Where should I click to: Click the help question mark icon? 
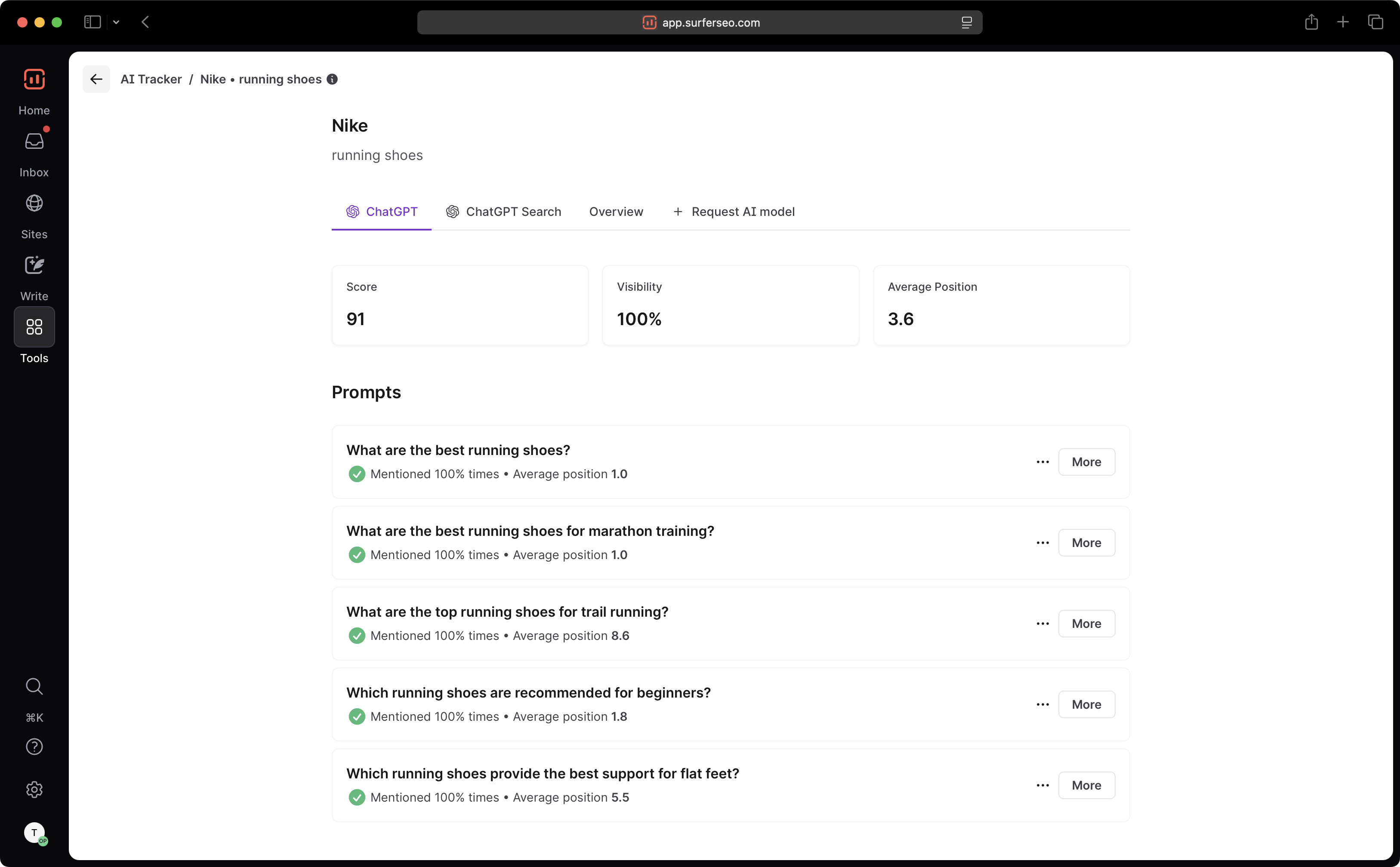click(34, 747)
